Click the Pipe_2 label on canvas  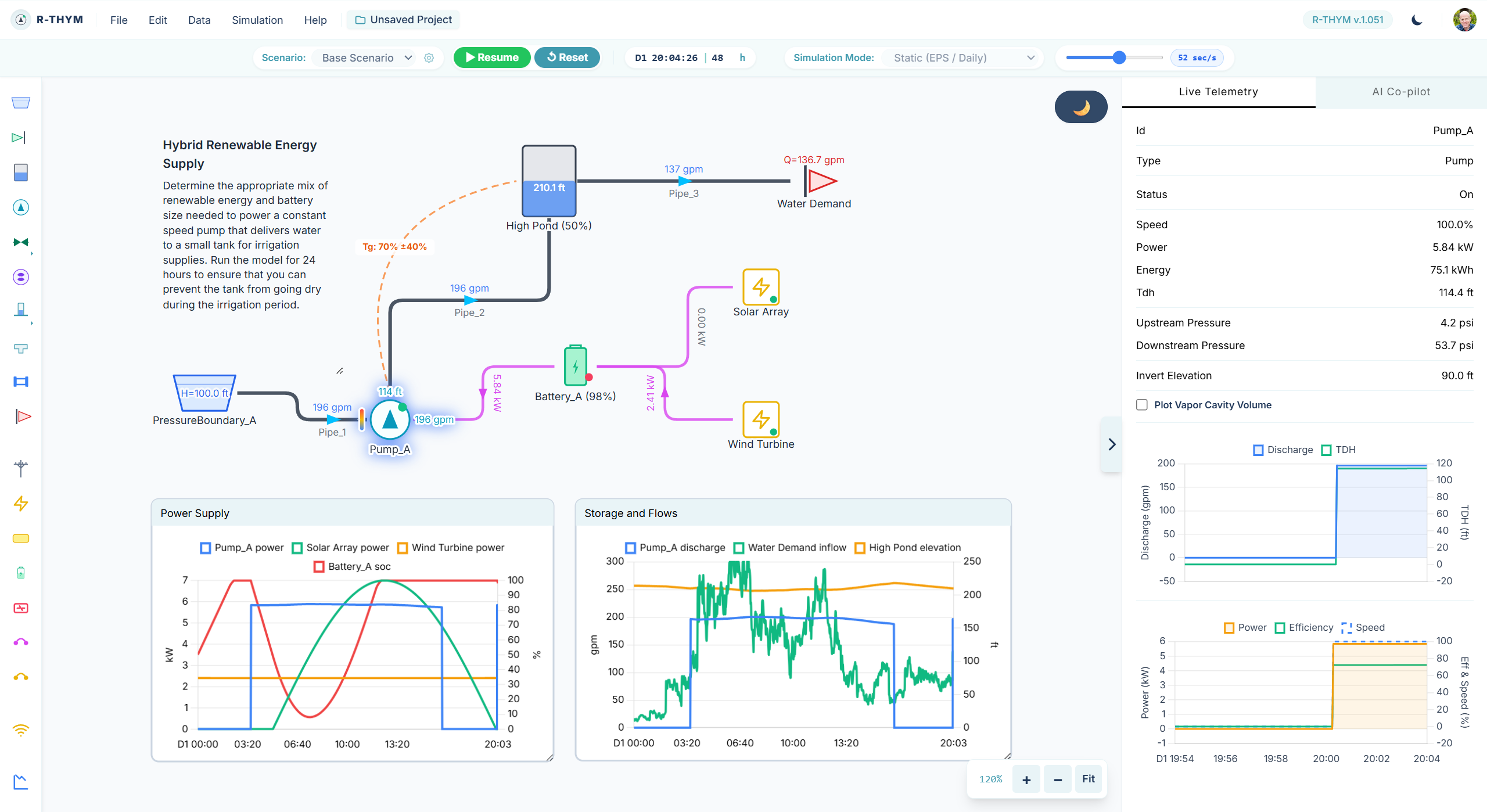tap(469, 312)
